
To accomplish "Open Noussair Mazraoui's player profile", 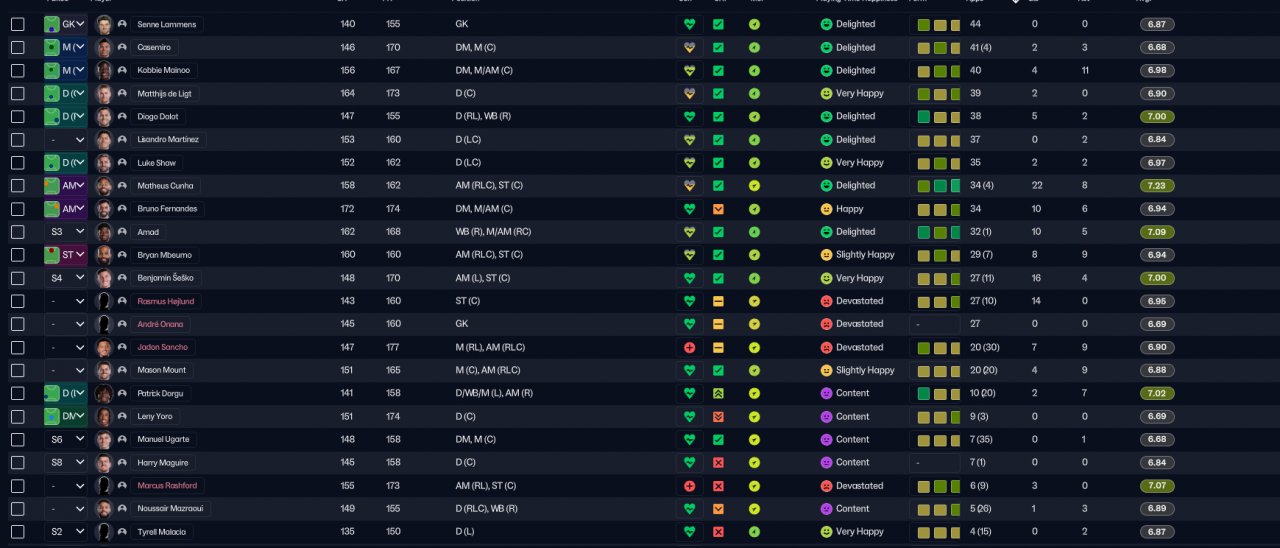I will [x=170, y=509].
